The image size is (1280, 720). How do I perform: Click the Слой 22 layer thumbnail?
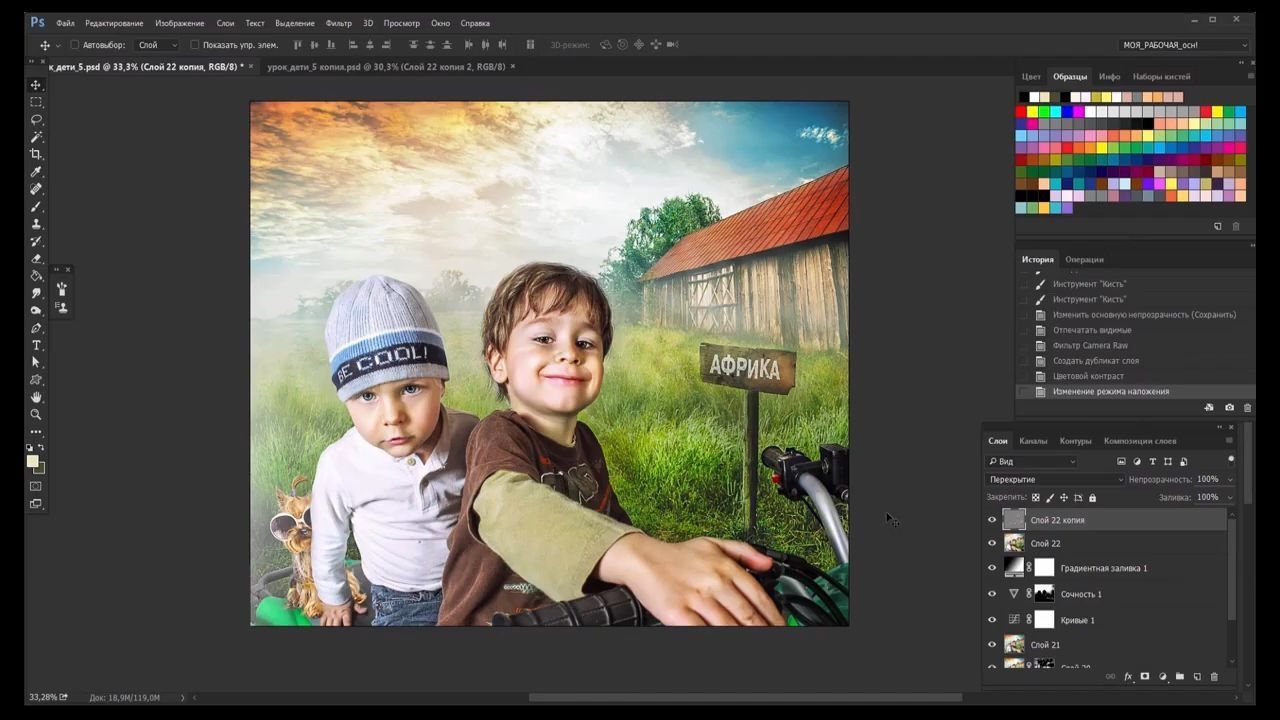(x=1014, y=543)
